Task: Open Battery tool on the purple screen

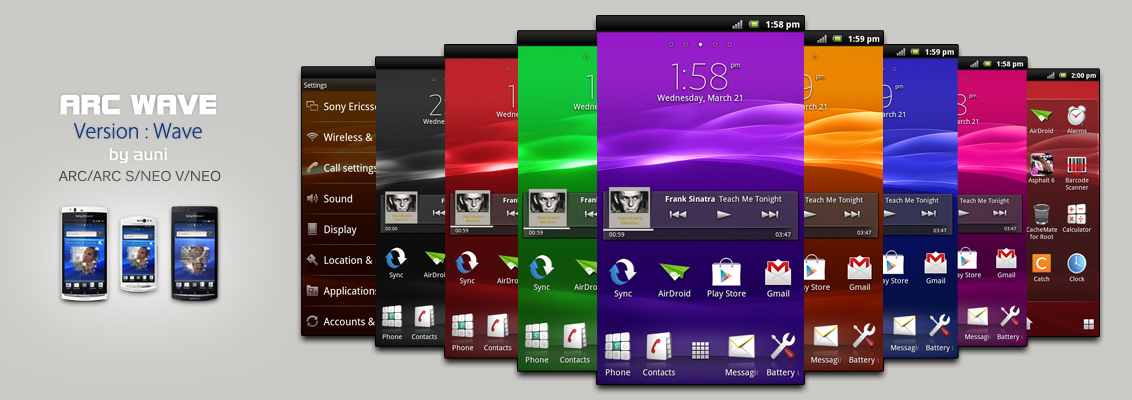Action: pyautogui.click(x=782, y=355)
